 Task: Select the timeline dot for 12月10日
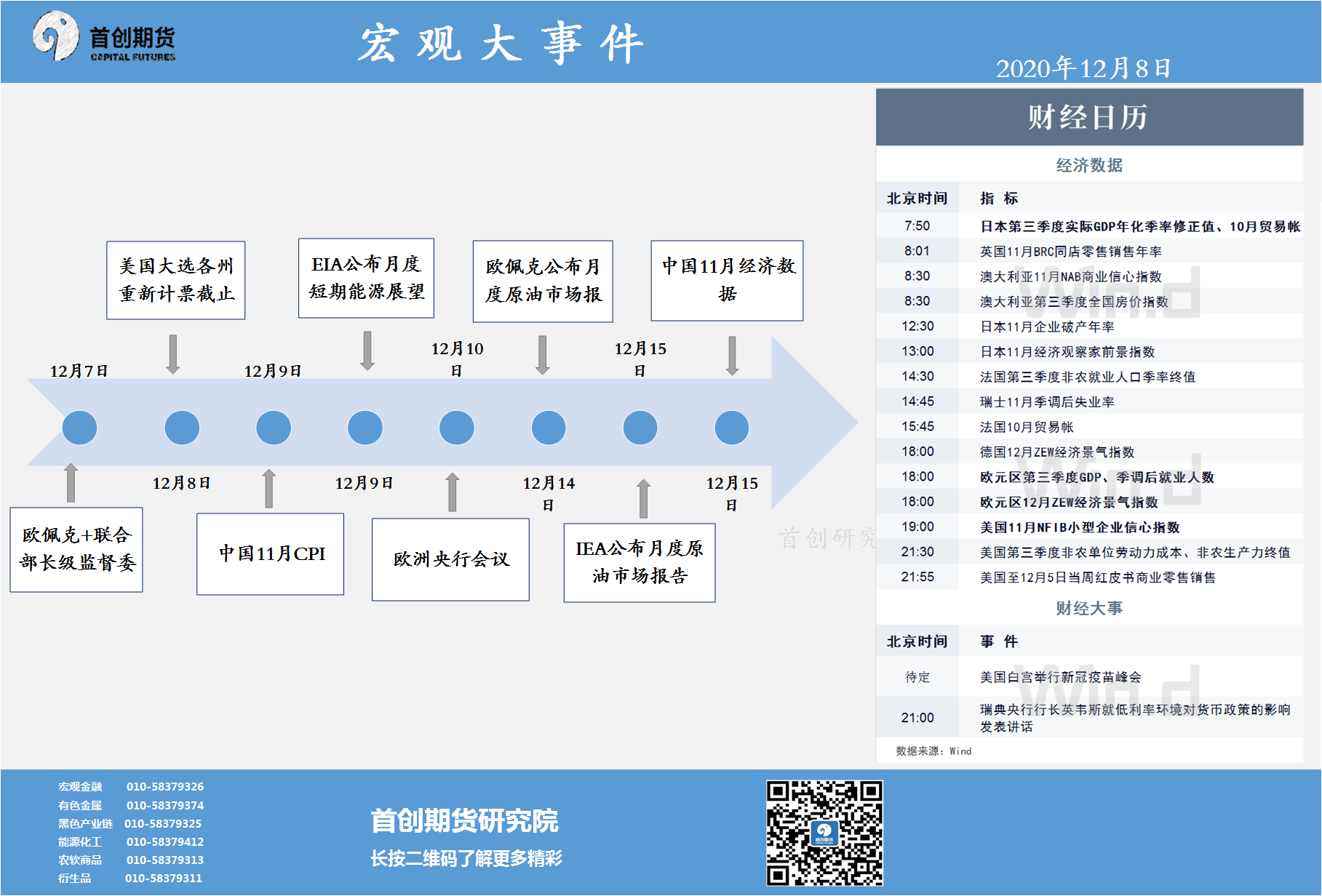[x=457, y=428]
